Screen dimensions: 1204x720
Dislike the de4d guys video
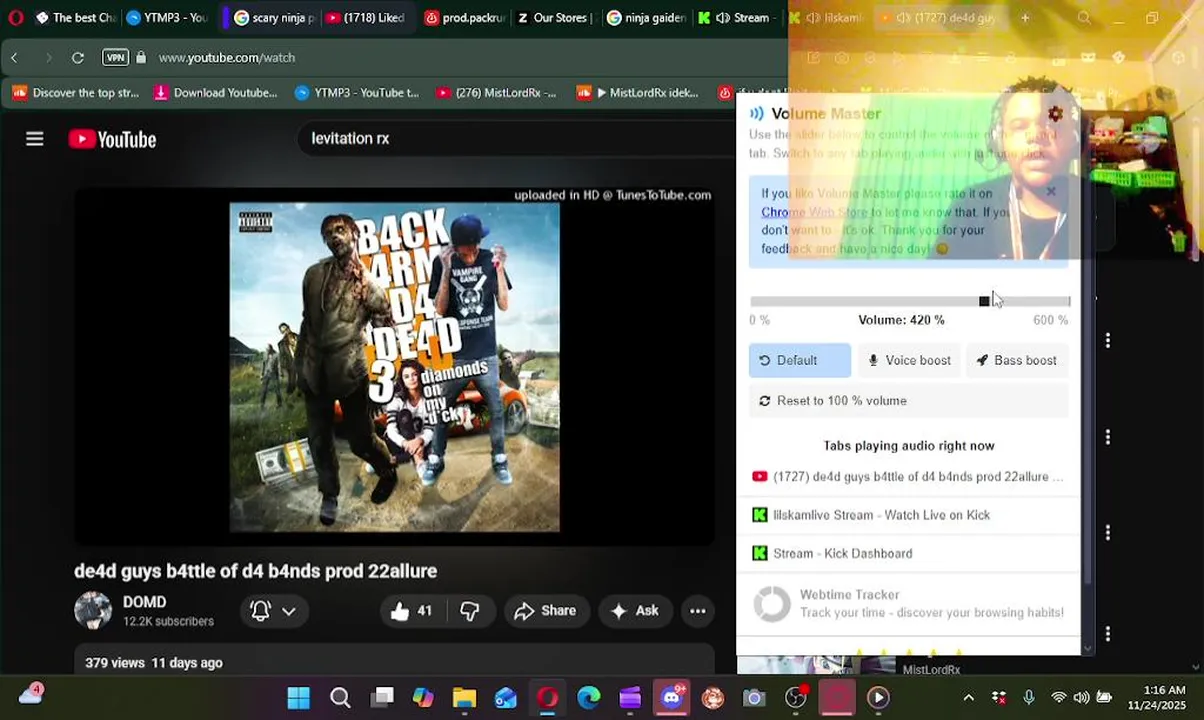[470, 611]
